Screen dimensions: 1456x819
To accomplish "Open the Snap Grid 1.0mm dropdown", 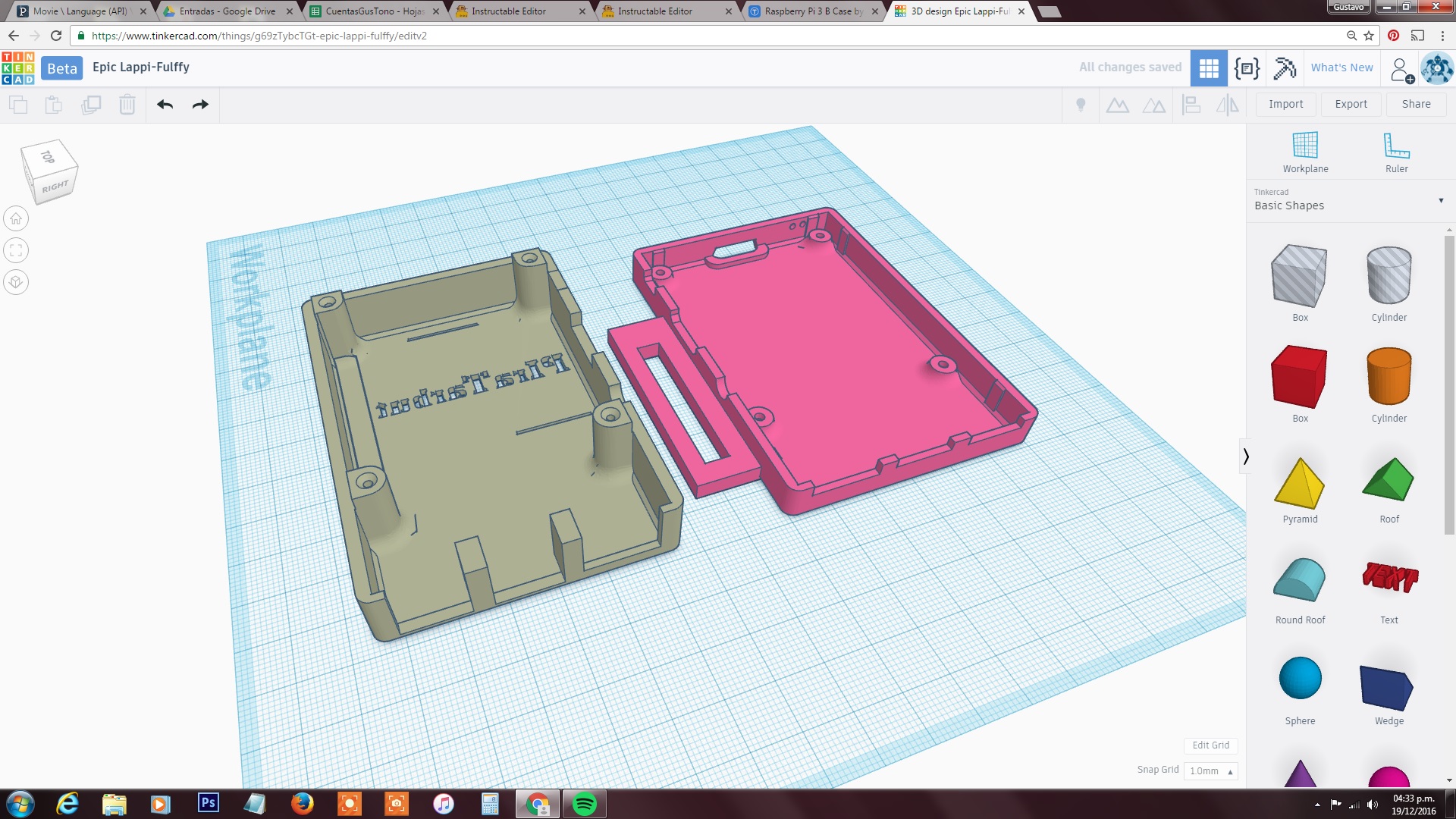I will 1210,770.
